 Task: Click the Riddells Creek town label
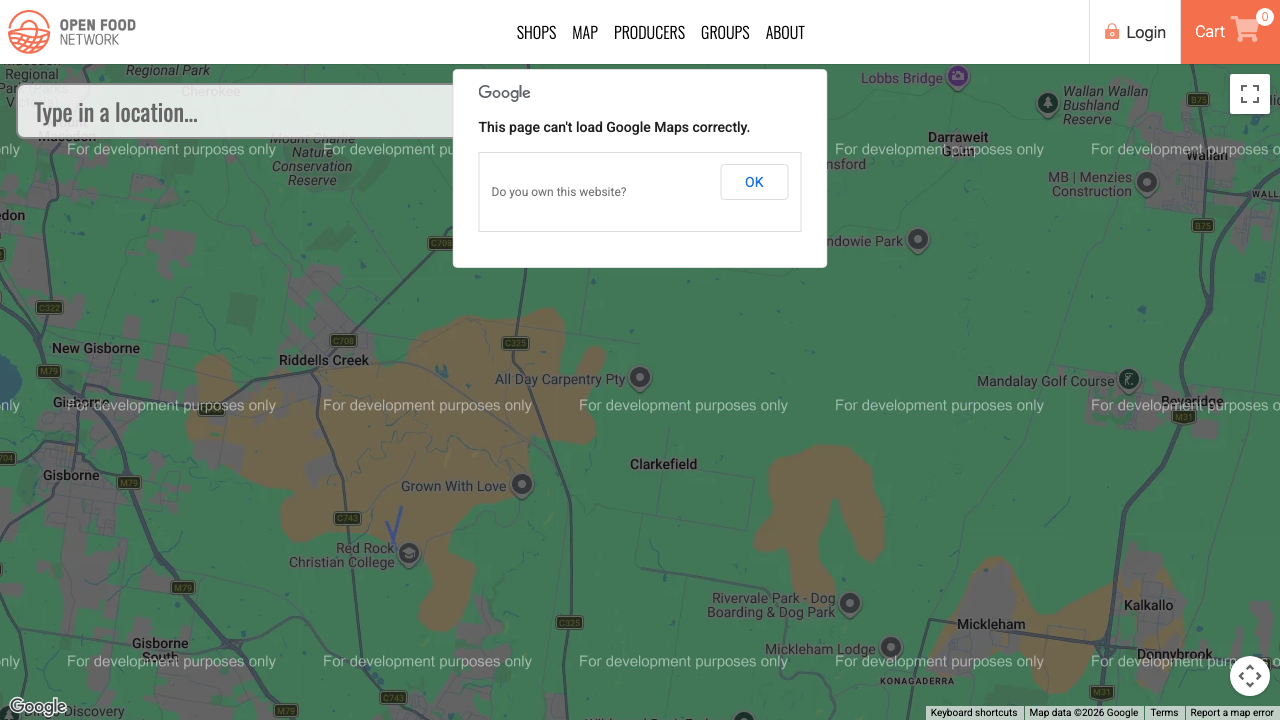[x=324, y=360]
